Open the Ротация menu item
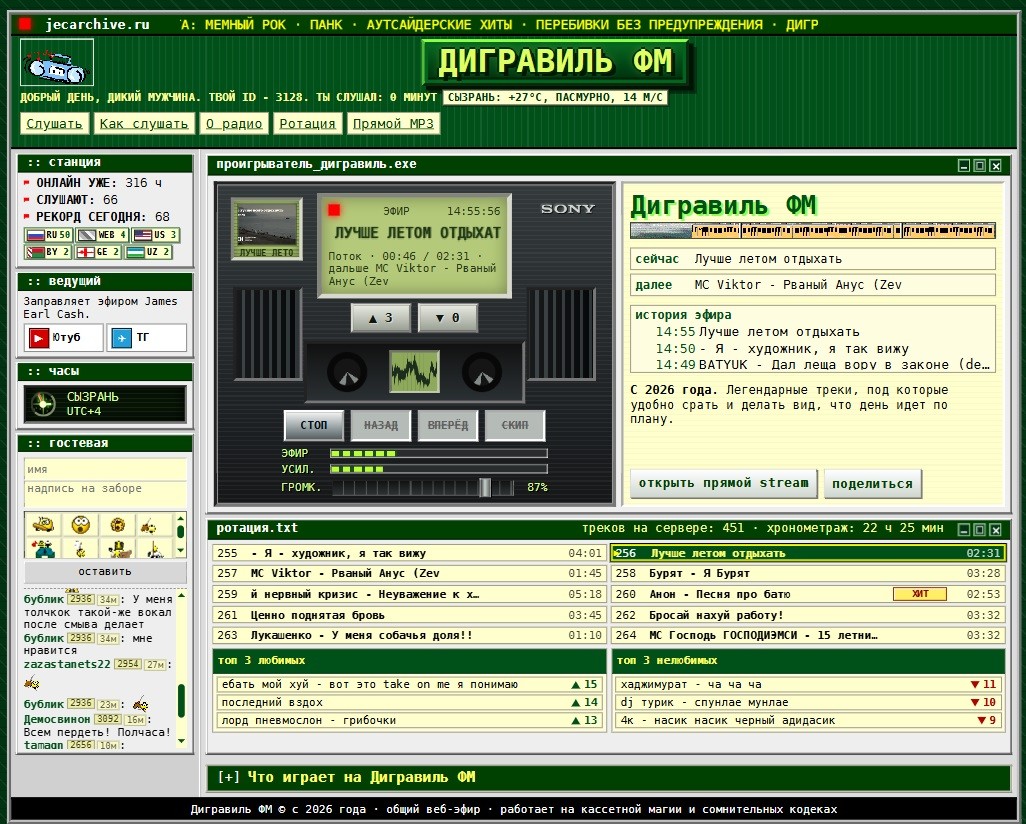Image resolution: width=1026 pixels, height=824 pixels. (308, 124)
